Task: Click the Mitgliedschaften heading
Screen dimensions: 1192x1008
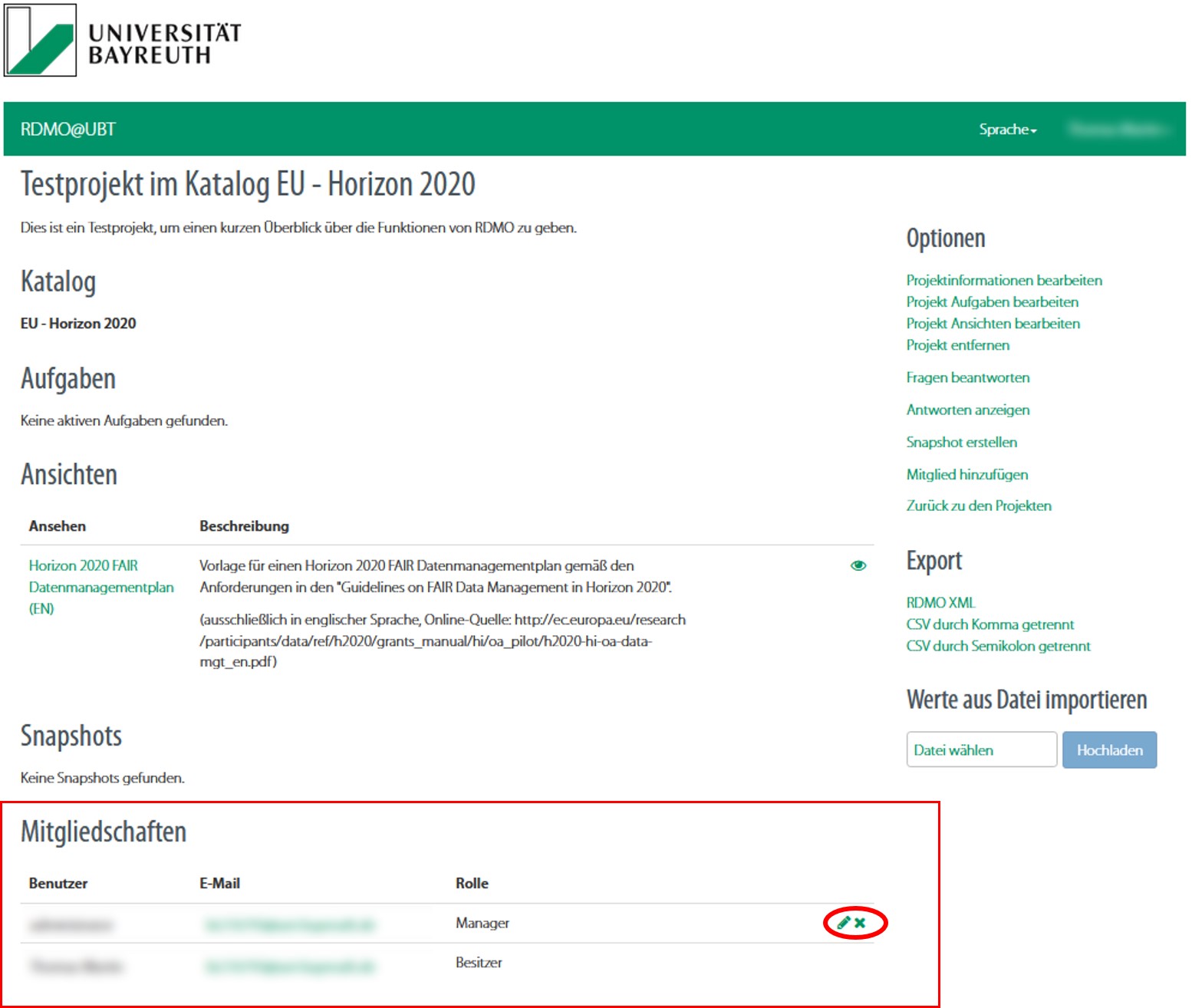Action: (104, 832)
